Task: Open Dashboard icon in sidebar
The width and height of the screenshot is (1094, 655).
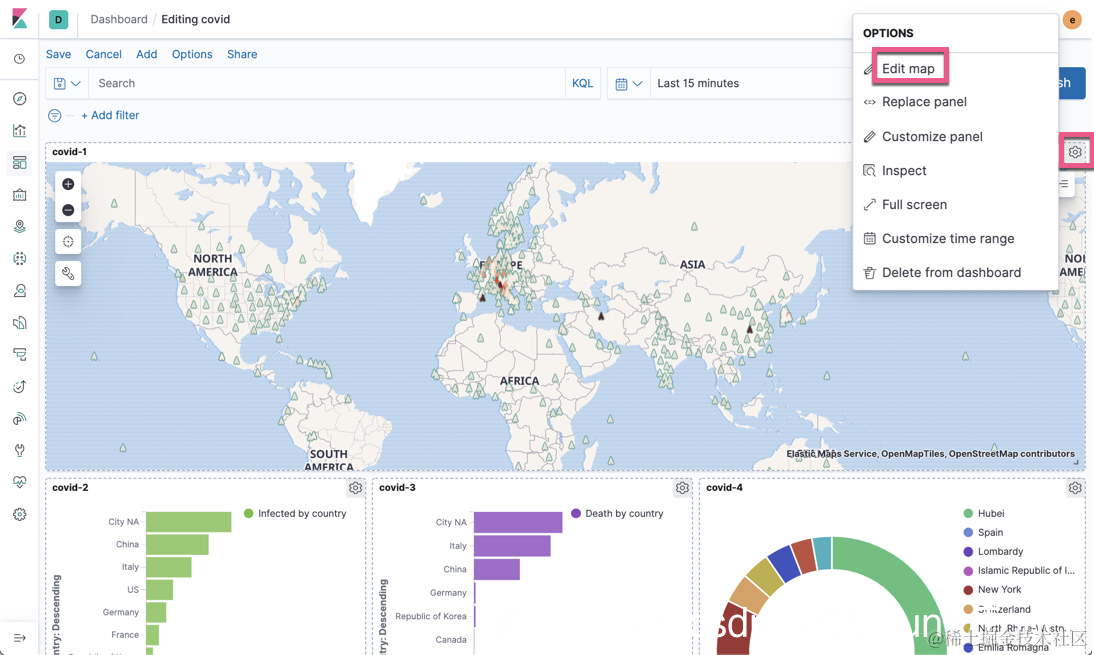Action: [x=20, y=163]
